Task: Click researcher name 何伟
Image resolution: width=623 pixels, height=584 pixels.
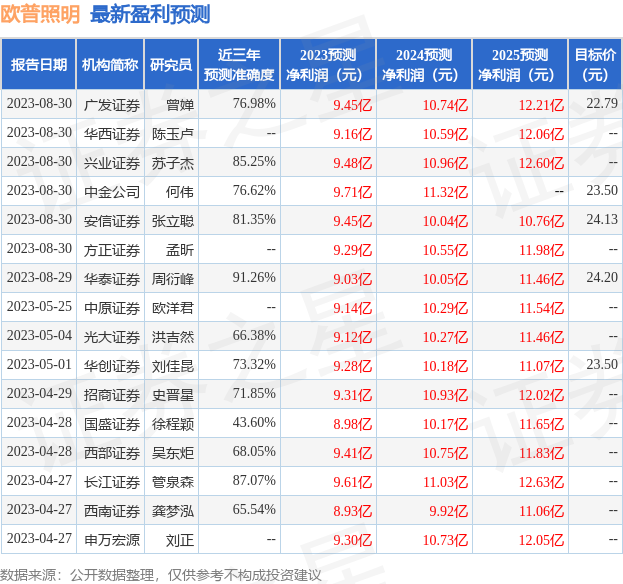Action: 180,192
